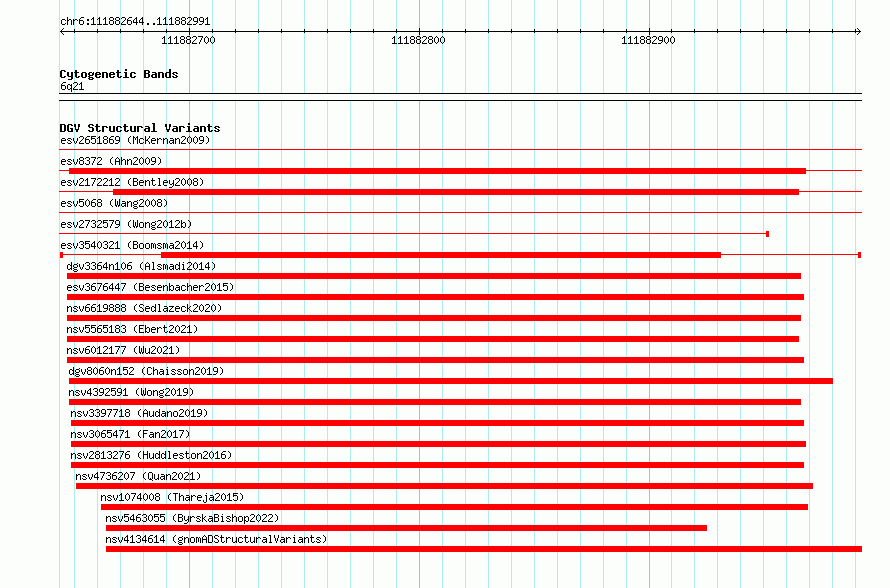
Task: Click the thin line of esv5068
Action: [461, 213]
